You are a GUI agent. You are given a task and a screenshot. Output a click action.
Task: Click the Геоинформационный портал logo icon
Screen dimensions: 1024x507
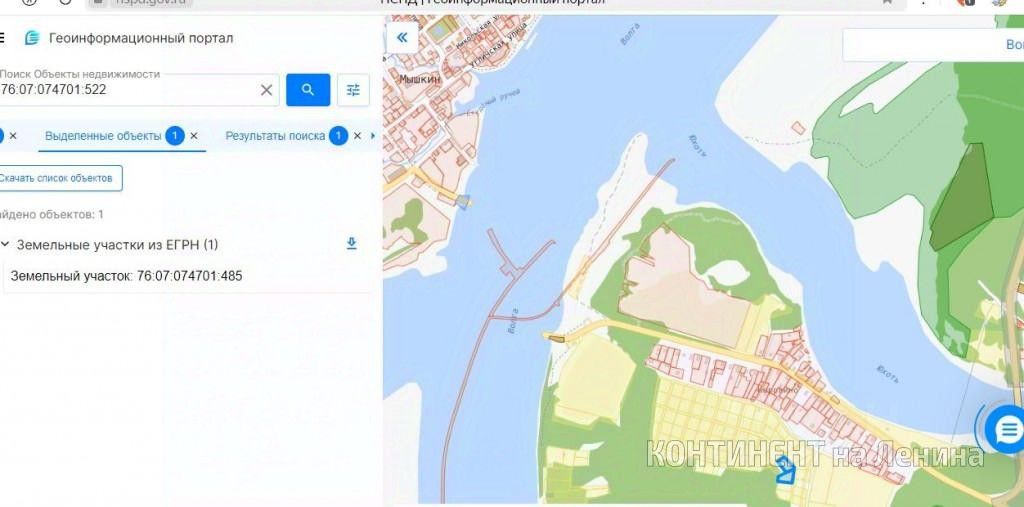pyautogui.click(x=32, y=38)
